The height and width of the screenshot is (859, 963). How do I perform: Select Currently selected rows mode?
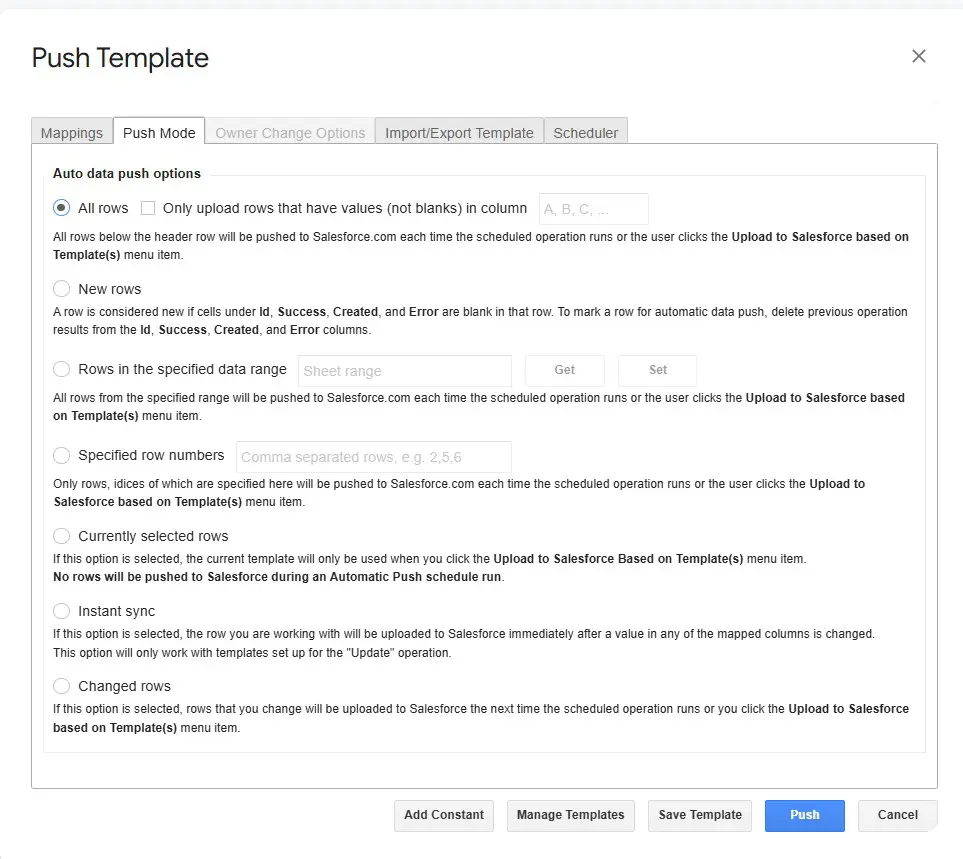61,536
